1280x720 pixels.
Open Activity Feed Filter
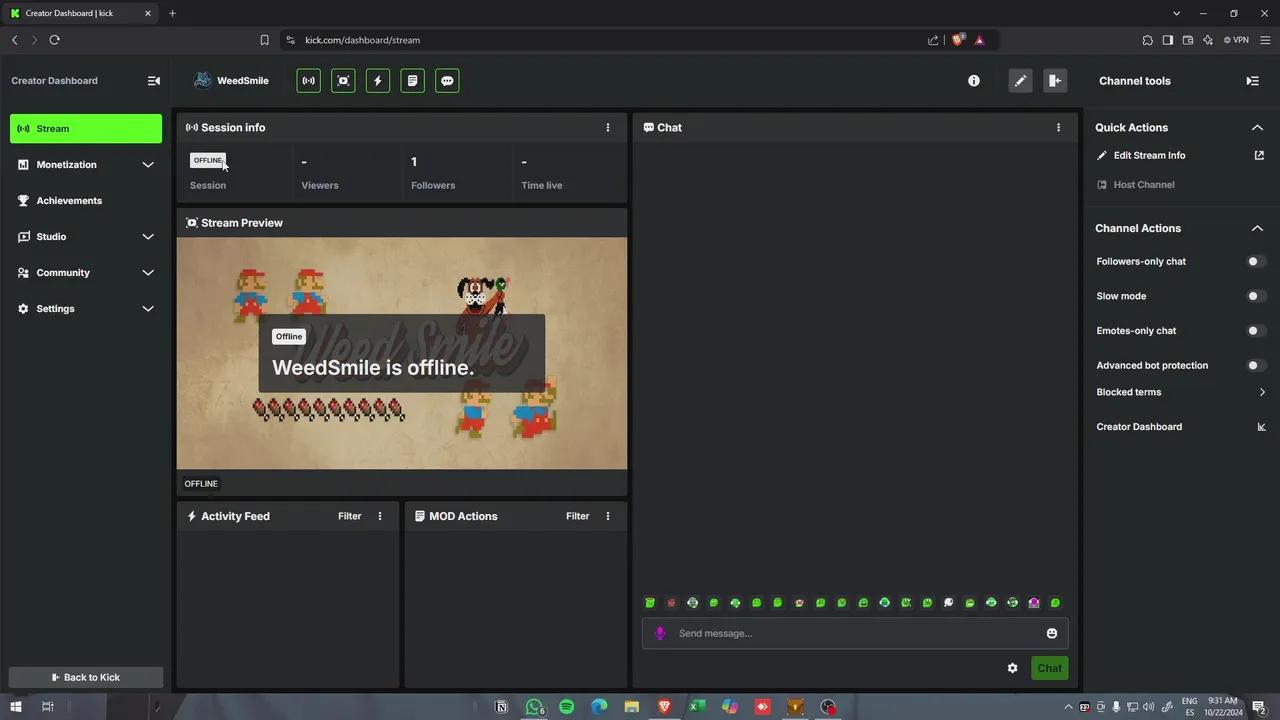coord(349,516)
